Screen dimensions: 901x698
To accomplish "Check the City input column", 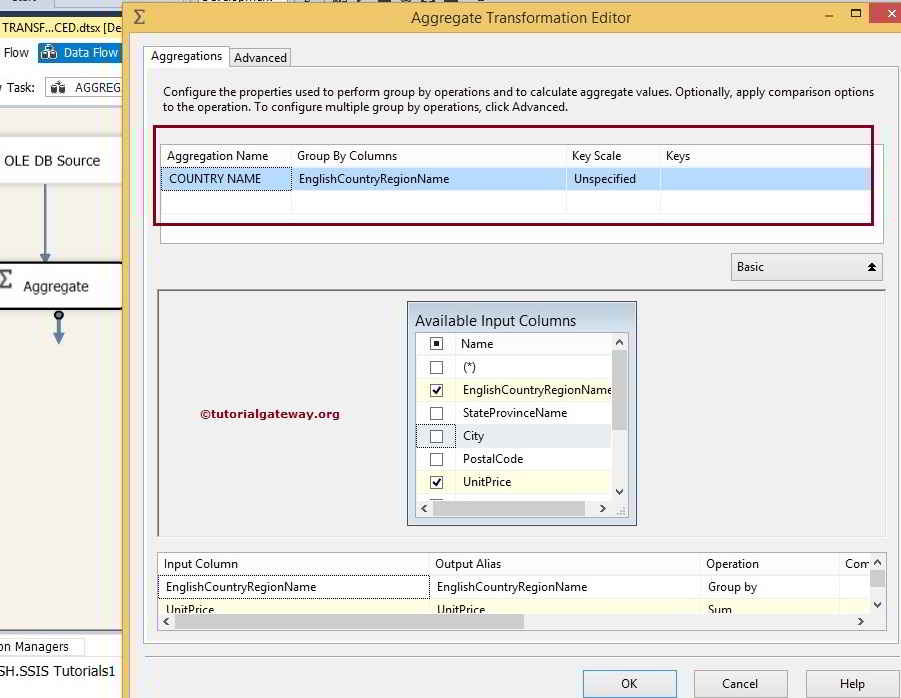I will click(x=436, y=435).
